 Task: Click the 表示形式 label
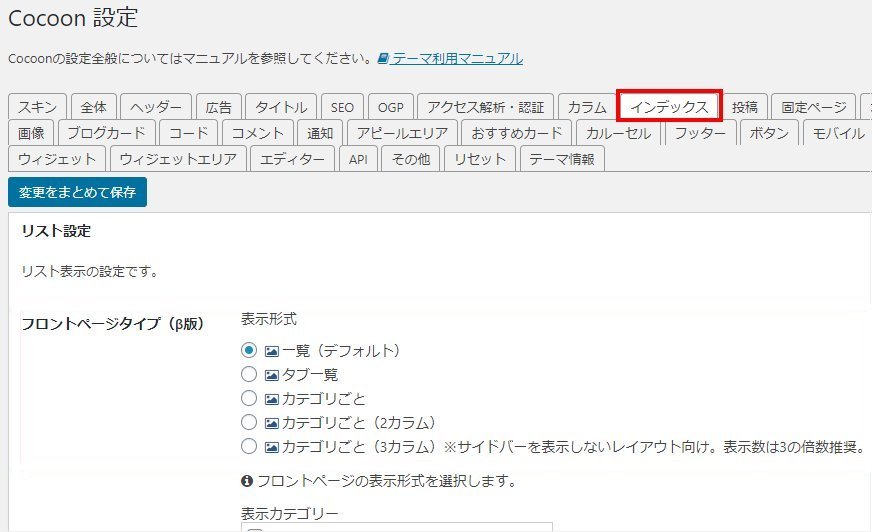[x=269, y=319]
